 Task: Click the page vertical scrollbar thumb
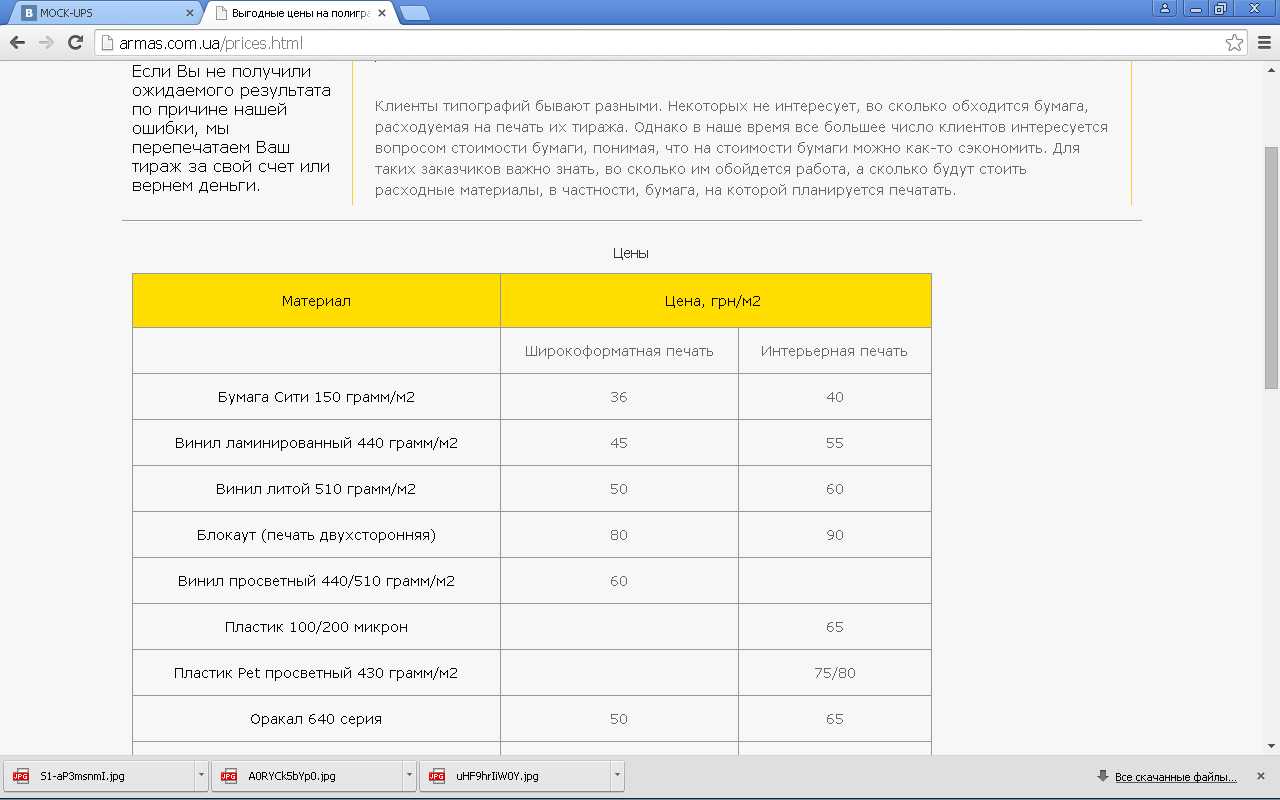pyautogui.click(x=1271, y=267)
